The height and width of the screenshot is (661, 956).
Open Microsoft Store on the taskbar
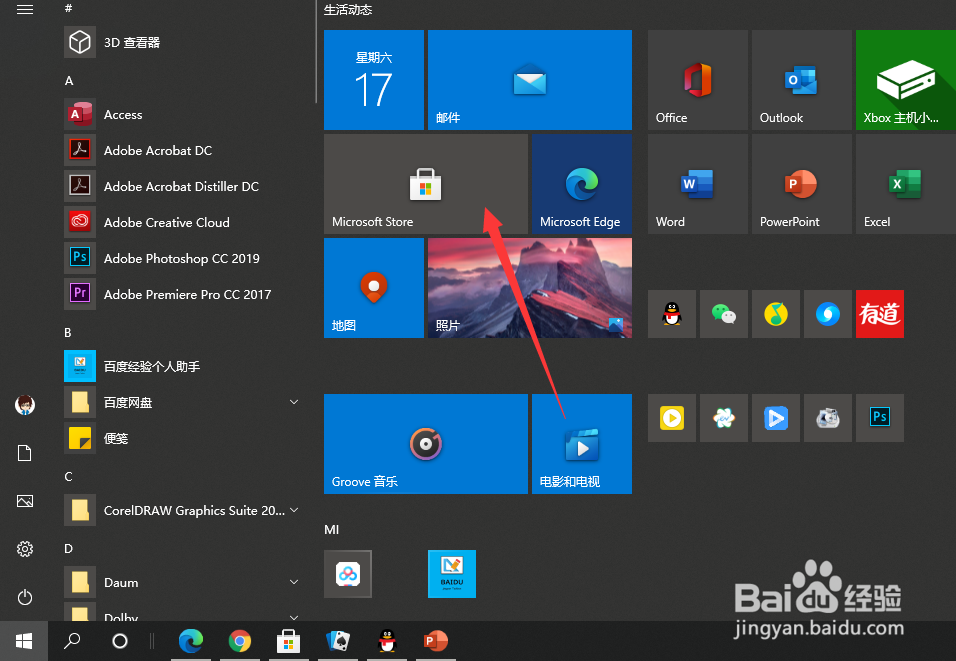[x=288, y=641]
